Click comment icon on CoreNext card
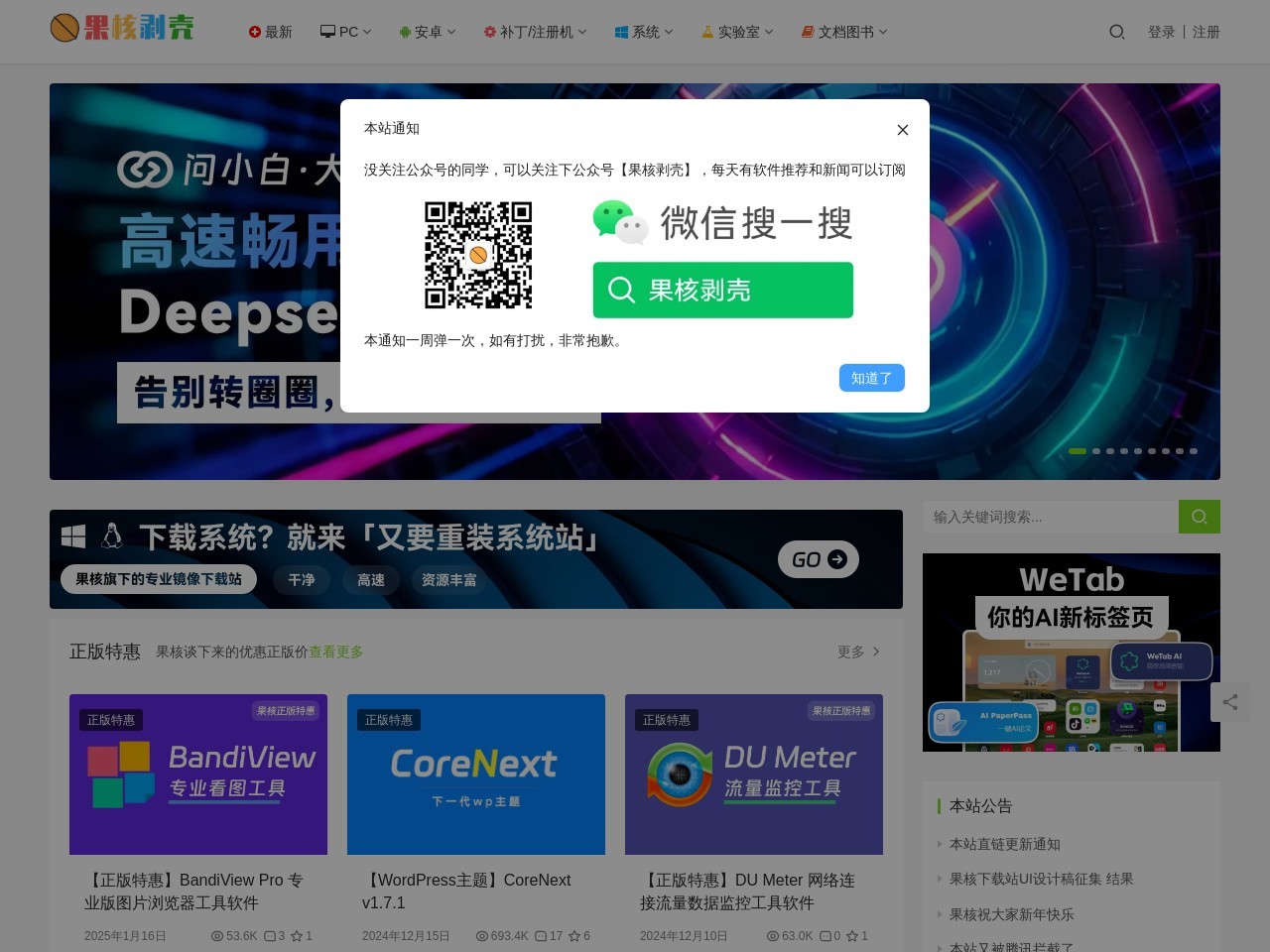Viewport: 1270px width, 952px height. point(541,936)
